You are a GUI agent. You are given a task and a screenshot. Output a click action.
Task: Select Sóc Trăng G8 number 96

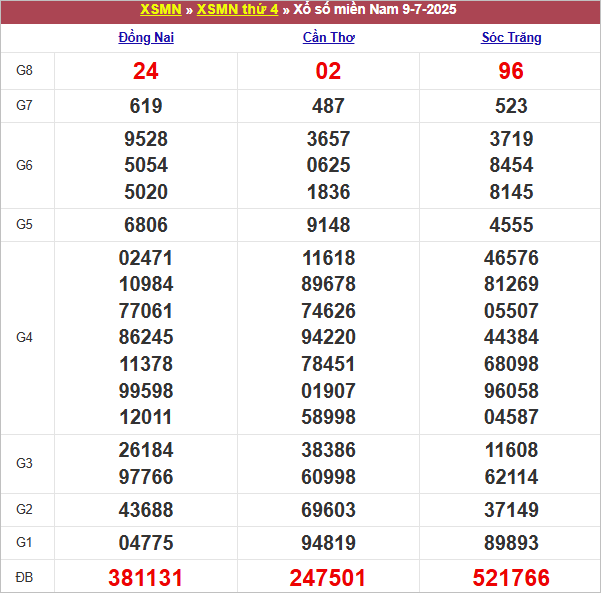(511, 71)
